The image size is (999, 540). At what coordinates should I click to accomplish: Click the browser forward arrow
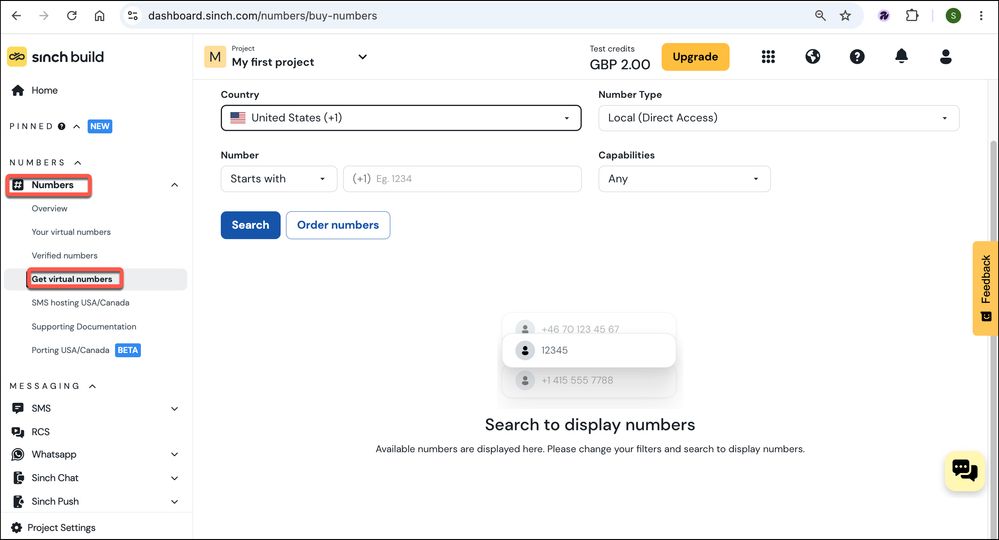pyautogui.click(x=44, y=15)
